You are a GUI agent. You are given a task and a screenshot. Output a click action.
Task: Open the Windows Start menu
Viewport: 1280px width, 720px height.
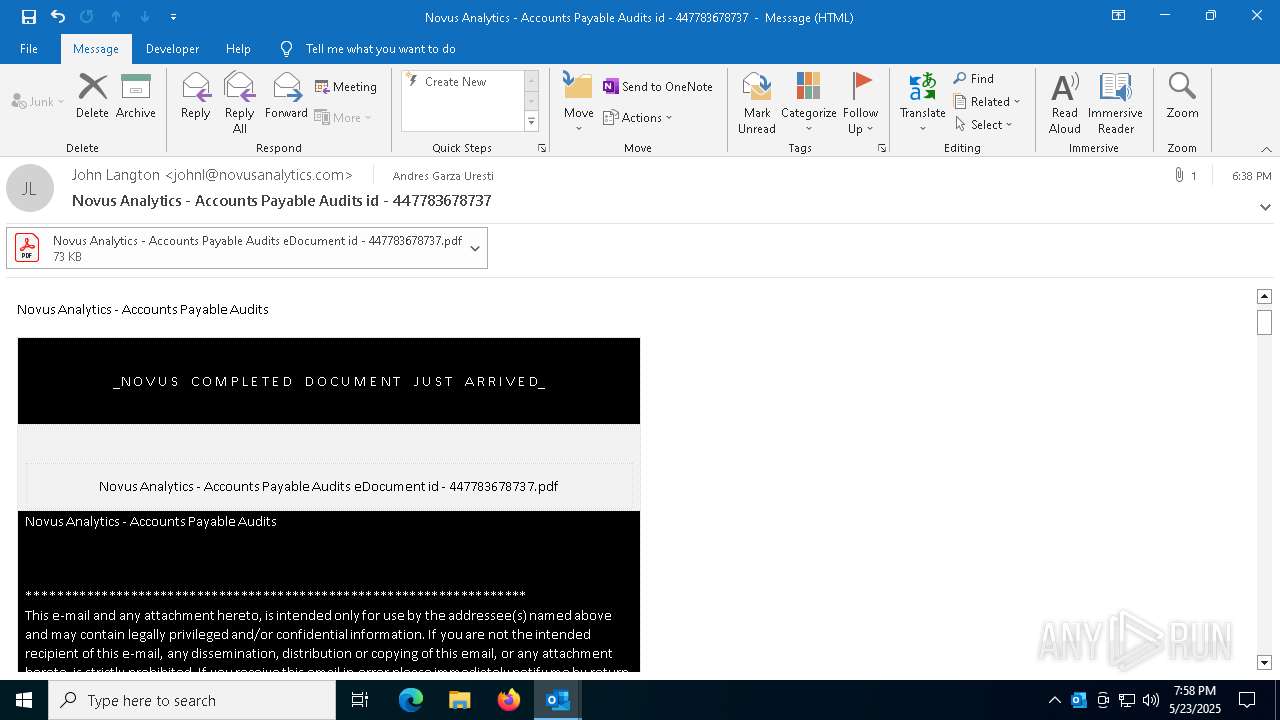coord(24,700)
